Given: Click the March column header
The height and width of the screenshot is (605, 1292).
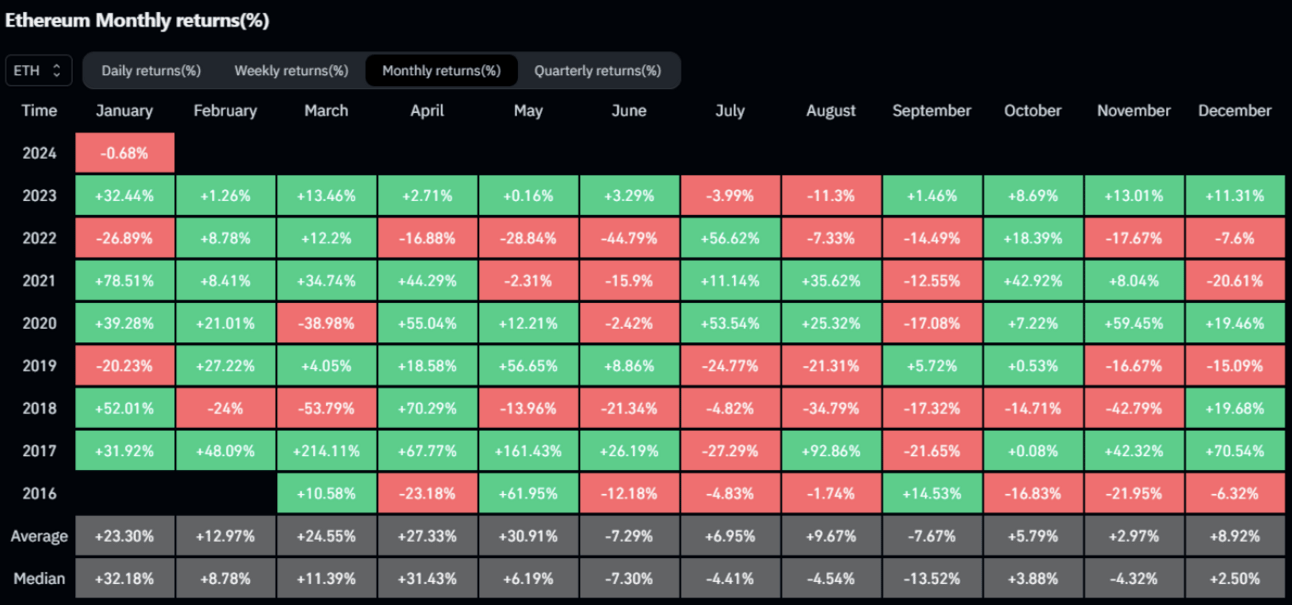Looking at the screenshot, I should pyautogui.click(x=326, y=111).
